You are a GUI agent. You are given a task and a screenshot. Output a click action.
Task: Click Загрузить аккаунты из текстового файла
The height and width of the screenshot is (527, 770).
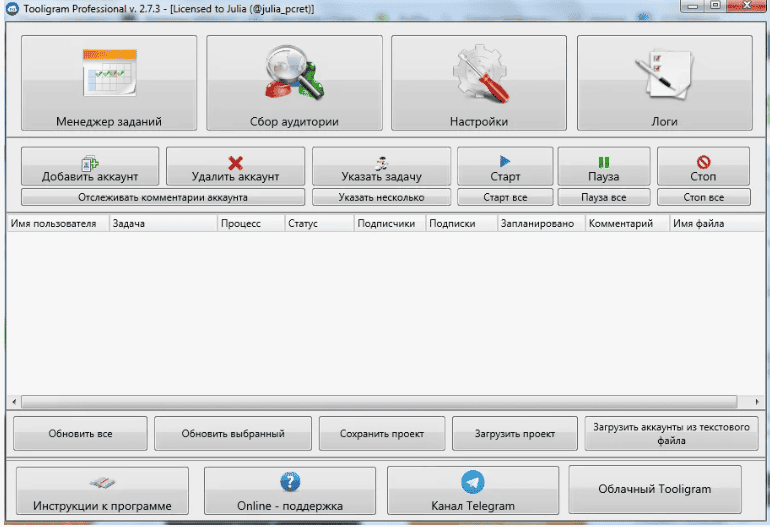[x=671, y=434]
